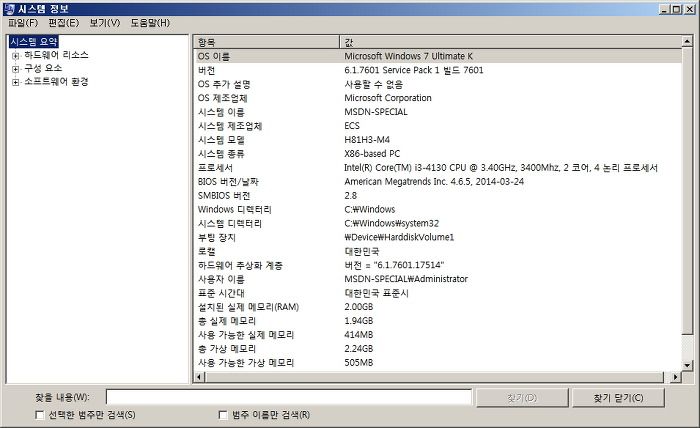Select the SMBIOS 버전 row
This screenshot has height=428, width=700.
click(438, 195)
